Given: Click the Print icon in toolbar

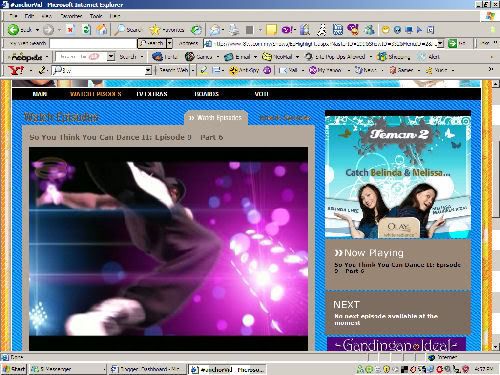Looking at the screenshot, I should [234, 30].
